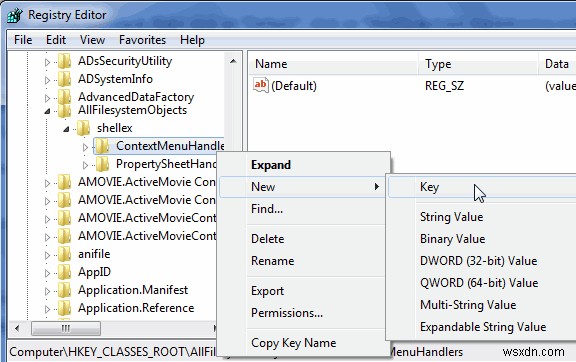This screenshot has width=576, height=362.
Task: Expand the ContextMenuHandlers node arrow
Action: click(85, 147)
